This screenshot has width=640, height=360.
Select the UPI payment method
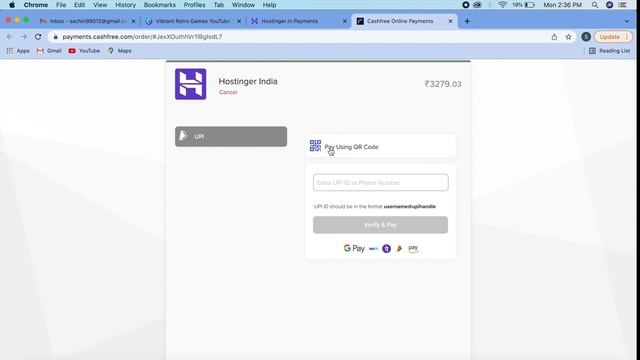point(231,136)
